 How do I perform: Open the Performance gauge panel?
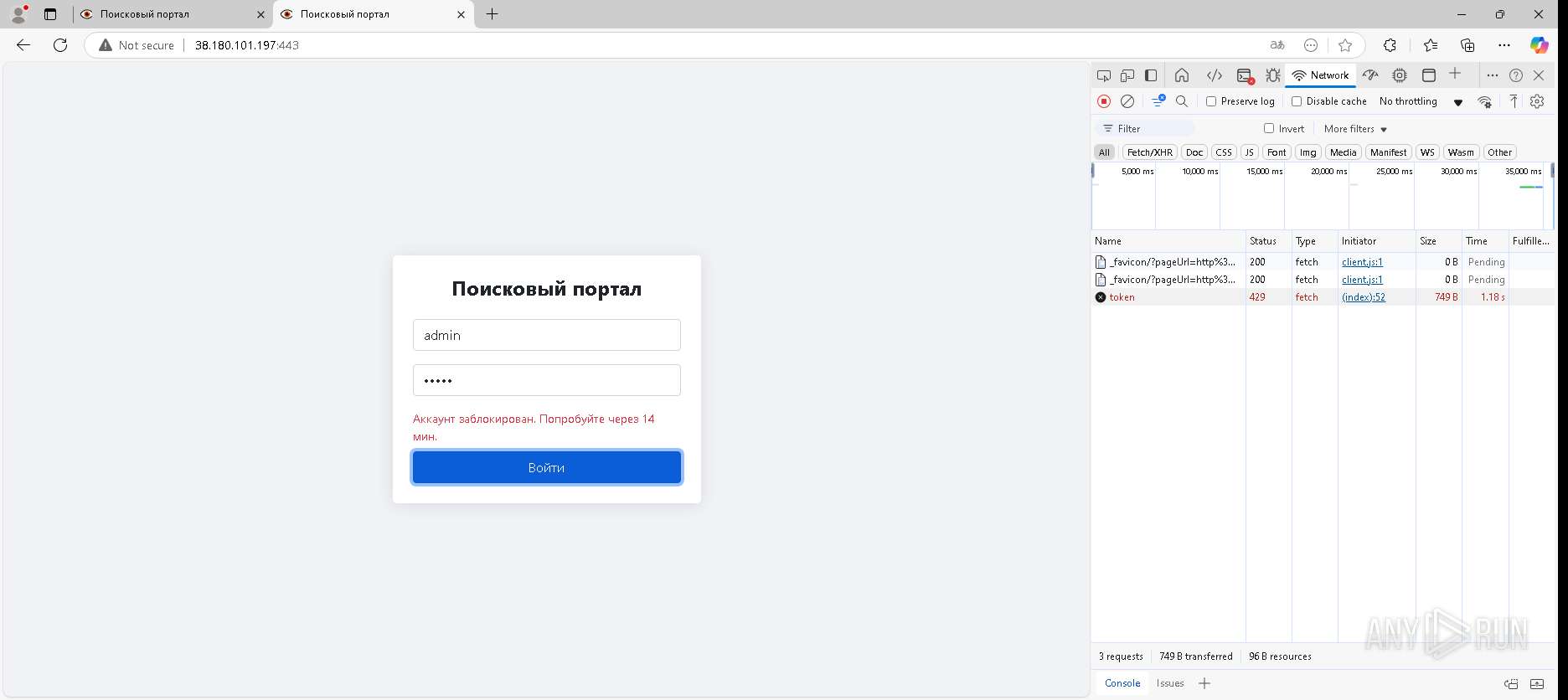(1370, 75)
